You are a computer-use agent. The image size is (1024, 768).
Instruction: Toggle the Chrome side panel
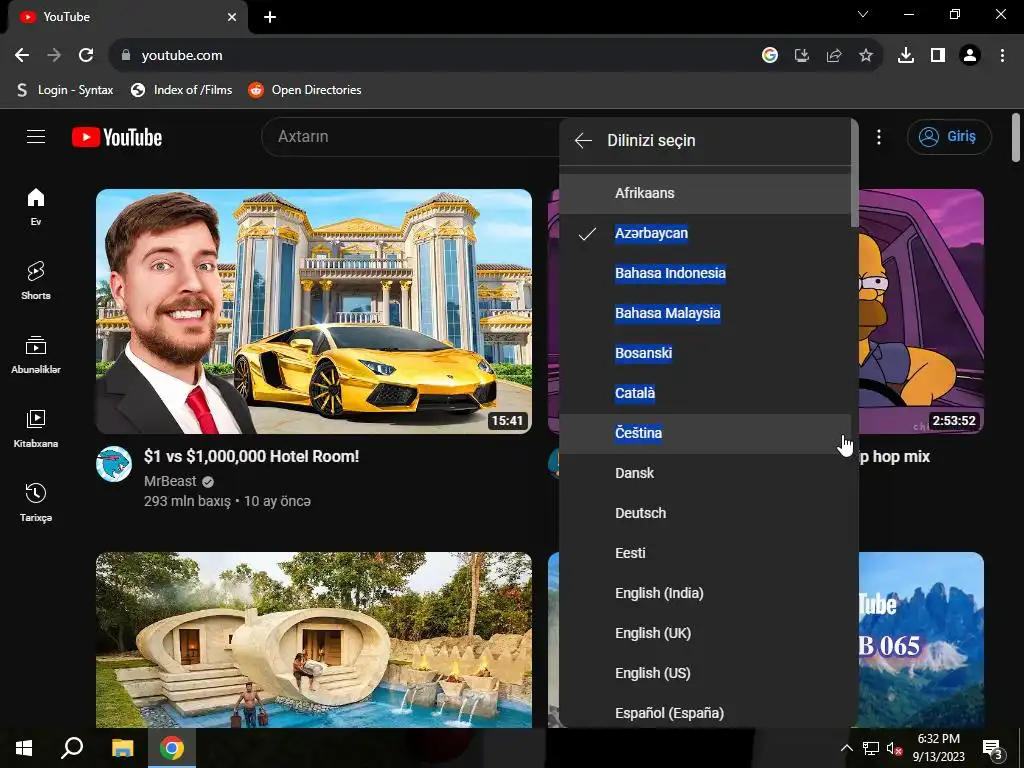[938, 56]
